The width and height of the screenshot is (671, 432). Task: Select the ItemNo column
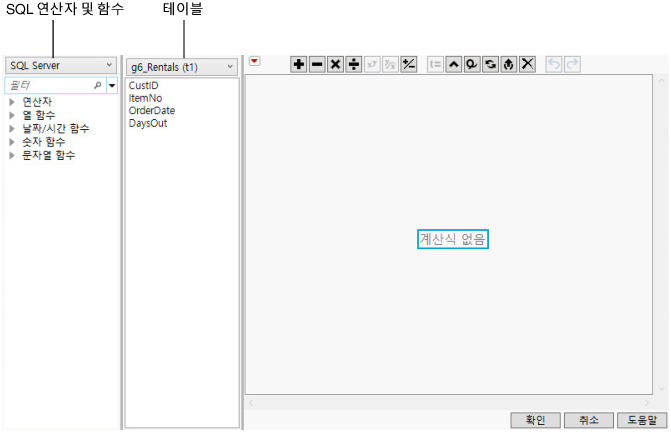tap(145, 98)
